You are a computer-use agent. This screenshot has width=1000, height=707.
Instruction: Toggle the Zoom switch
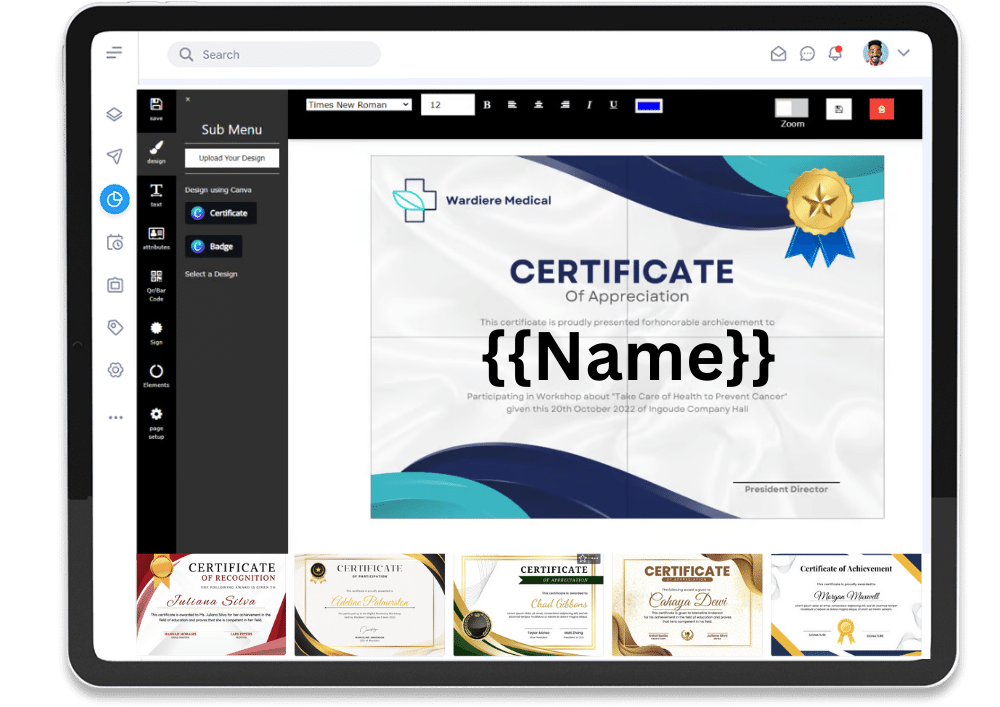[791, 108]
